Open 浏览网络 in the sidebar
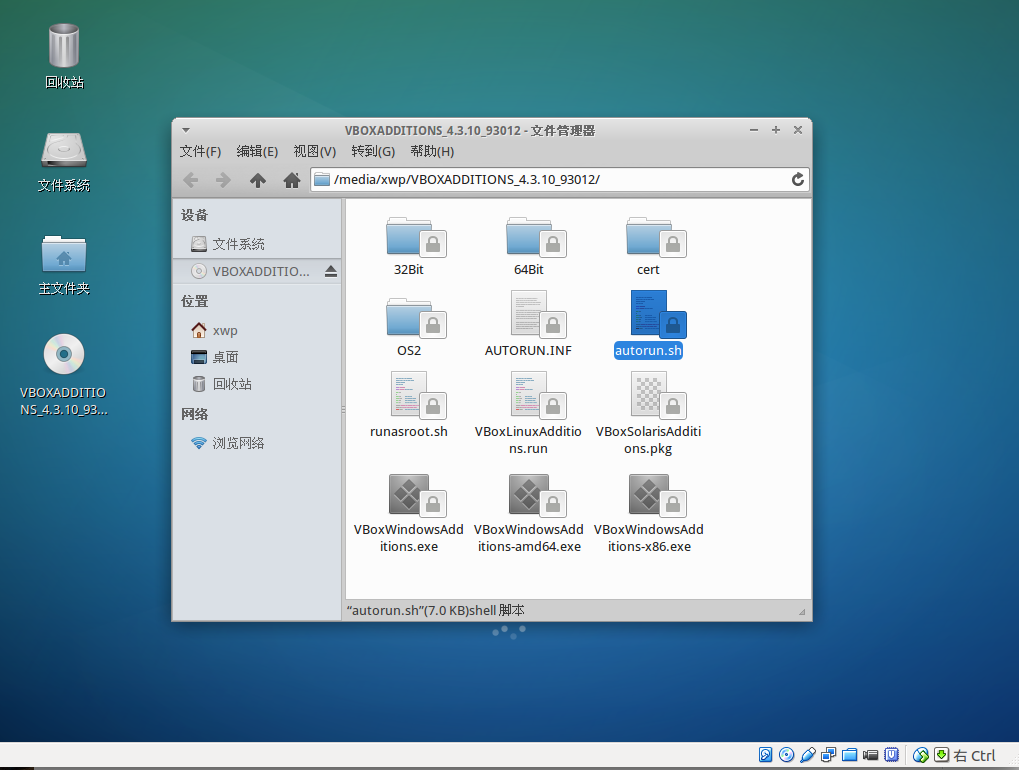The width and height of the screenshot is (1019, 770). [x=257, y=443]
